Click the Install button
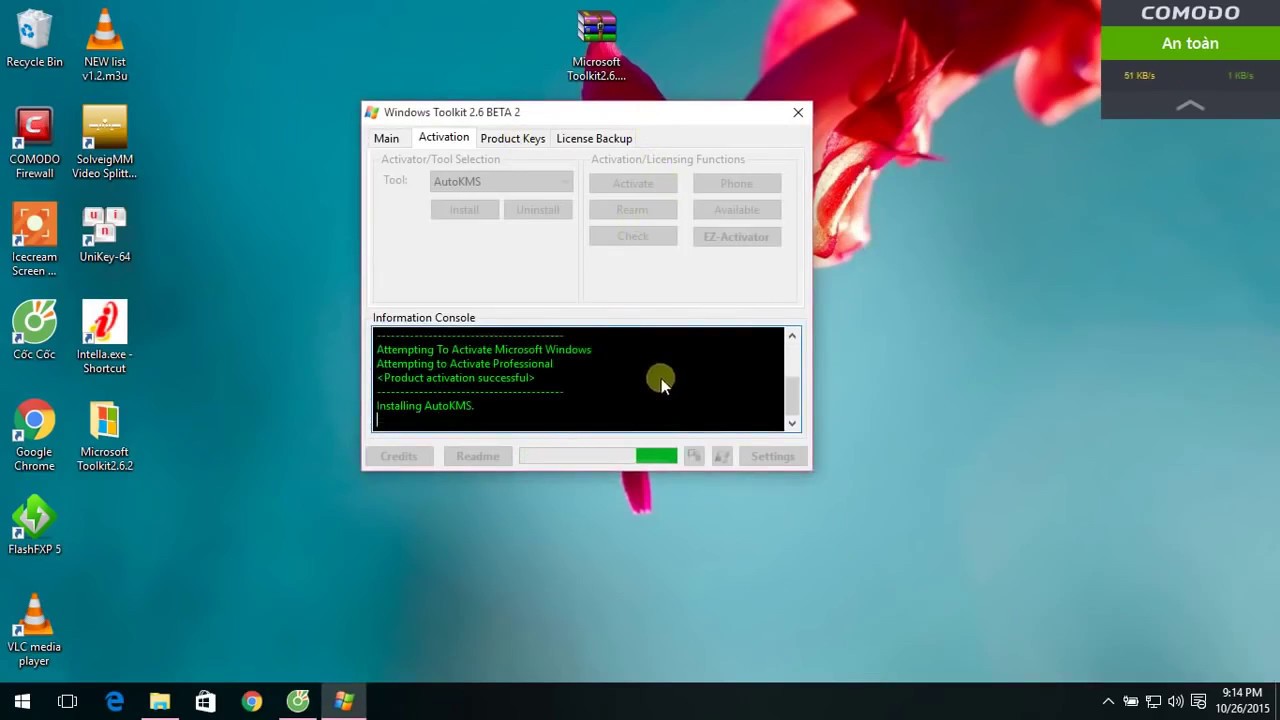1280x720 pixels. click(x=465, y=210)
